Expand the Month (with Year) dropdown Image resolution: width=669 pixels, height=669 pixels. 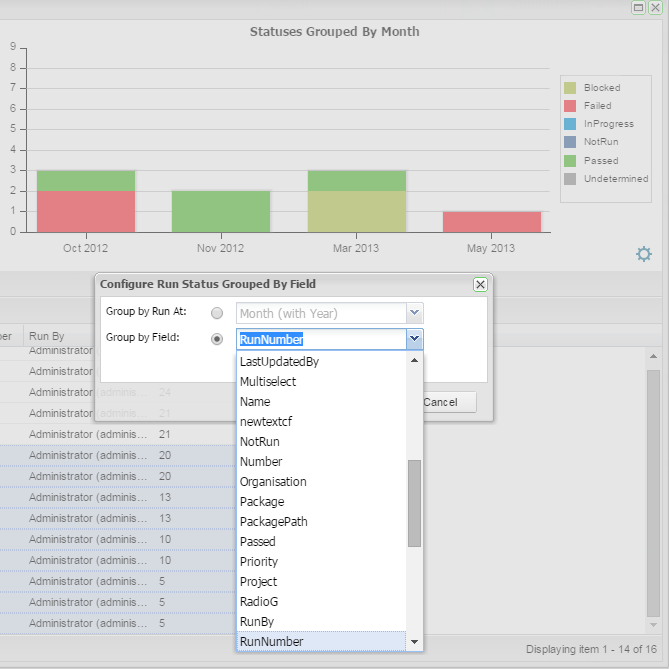point(415,313)
